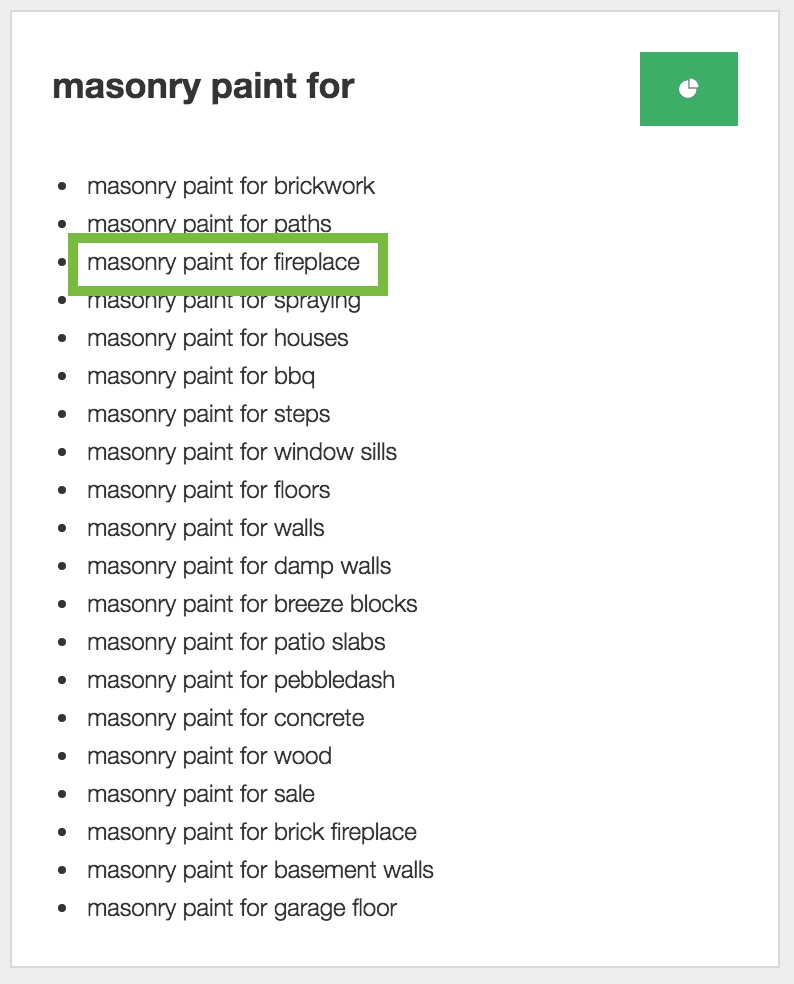Open 'masonry paint for brick fireplace'
The width and height of the screenshot is (794, 984).
251,832
